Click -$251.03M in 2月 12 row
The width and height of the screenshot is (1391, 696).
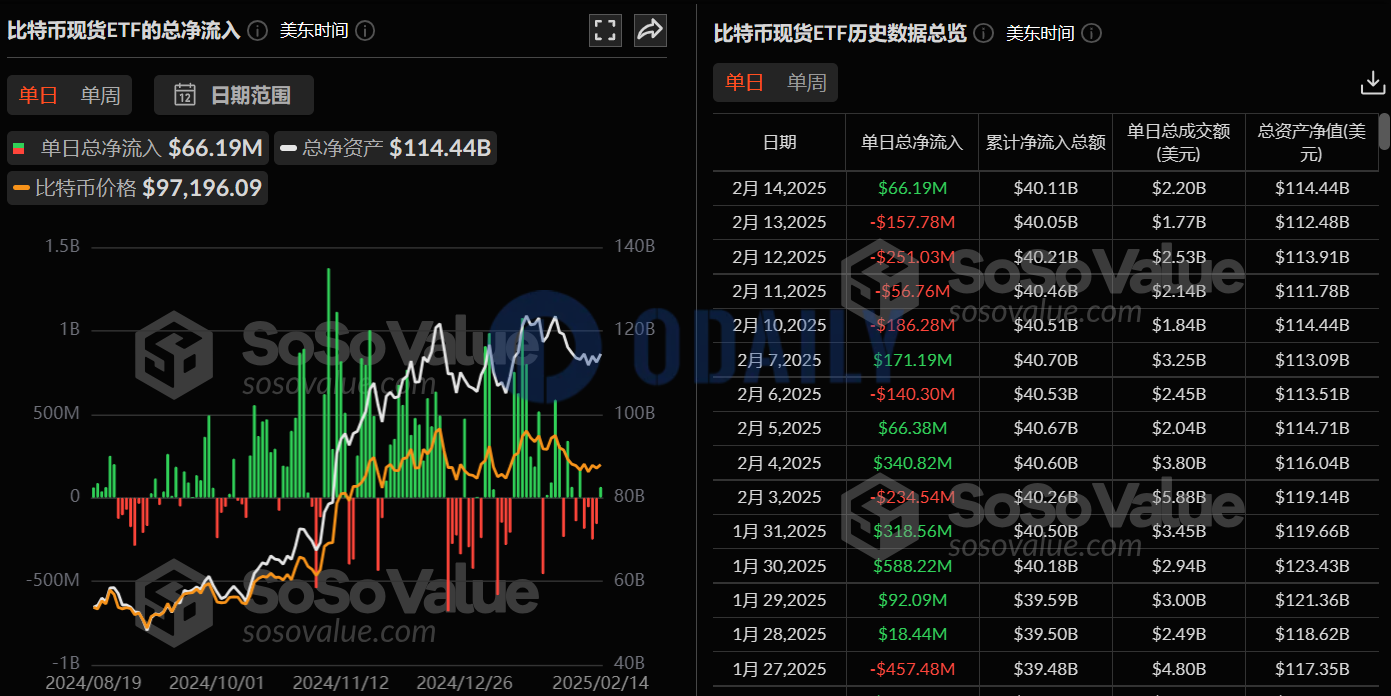[x=912, y=257]
